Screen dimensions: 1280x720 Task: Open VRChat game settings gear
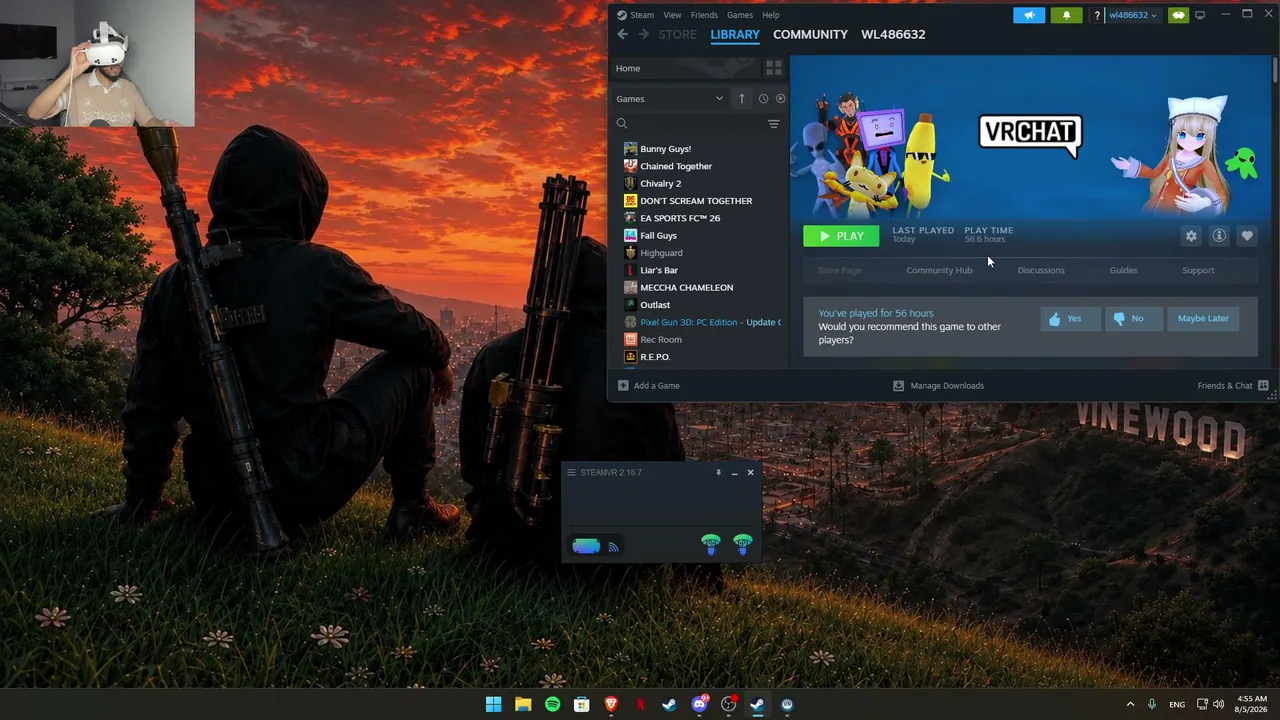click(1191, 236)
